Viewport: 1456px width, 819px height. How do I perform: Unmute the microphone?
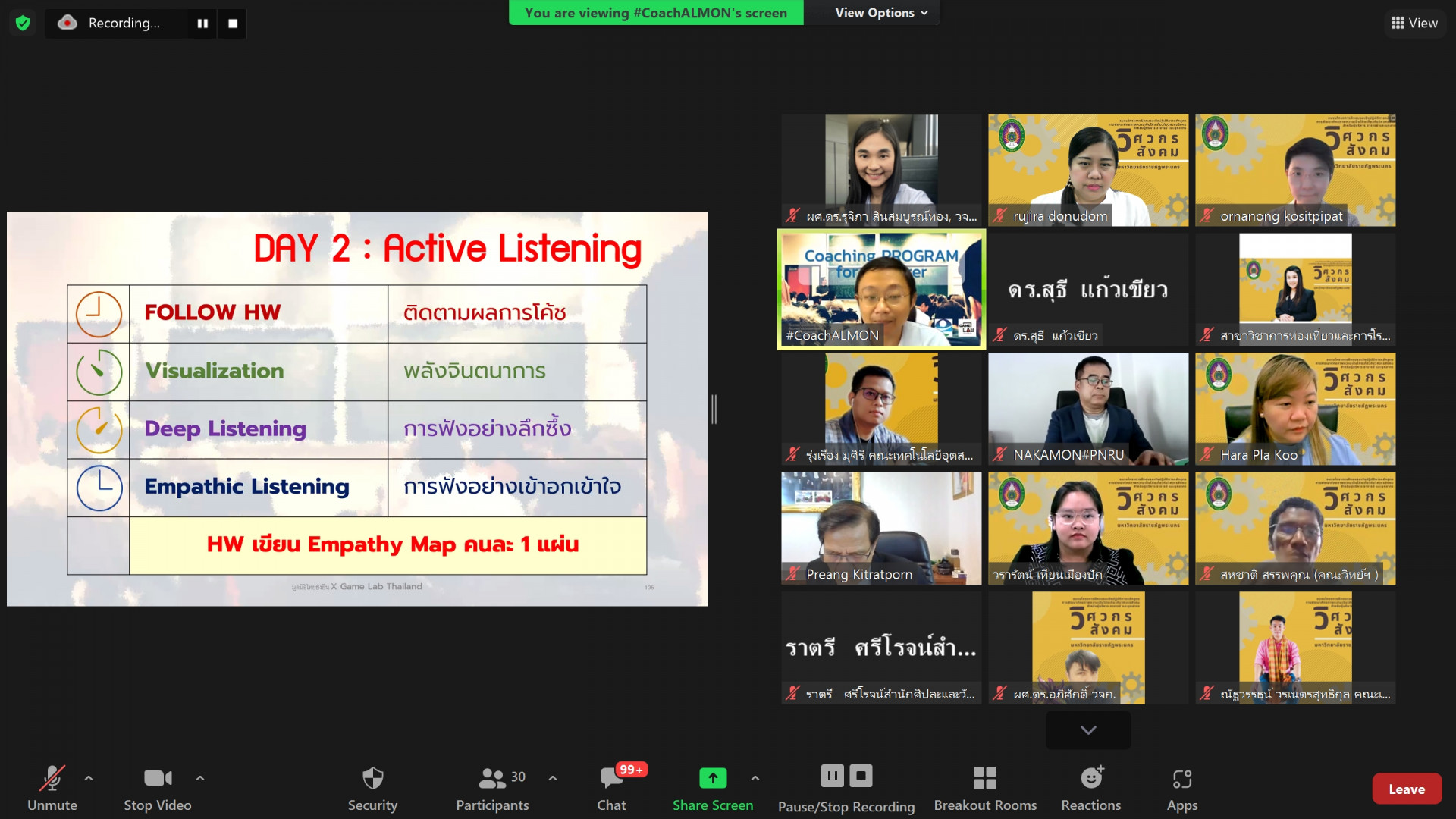[52, 779]
